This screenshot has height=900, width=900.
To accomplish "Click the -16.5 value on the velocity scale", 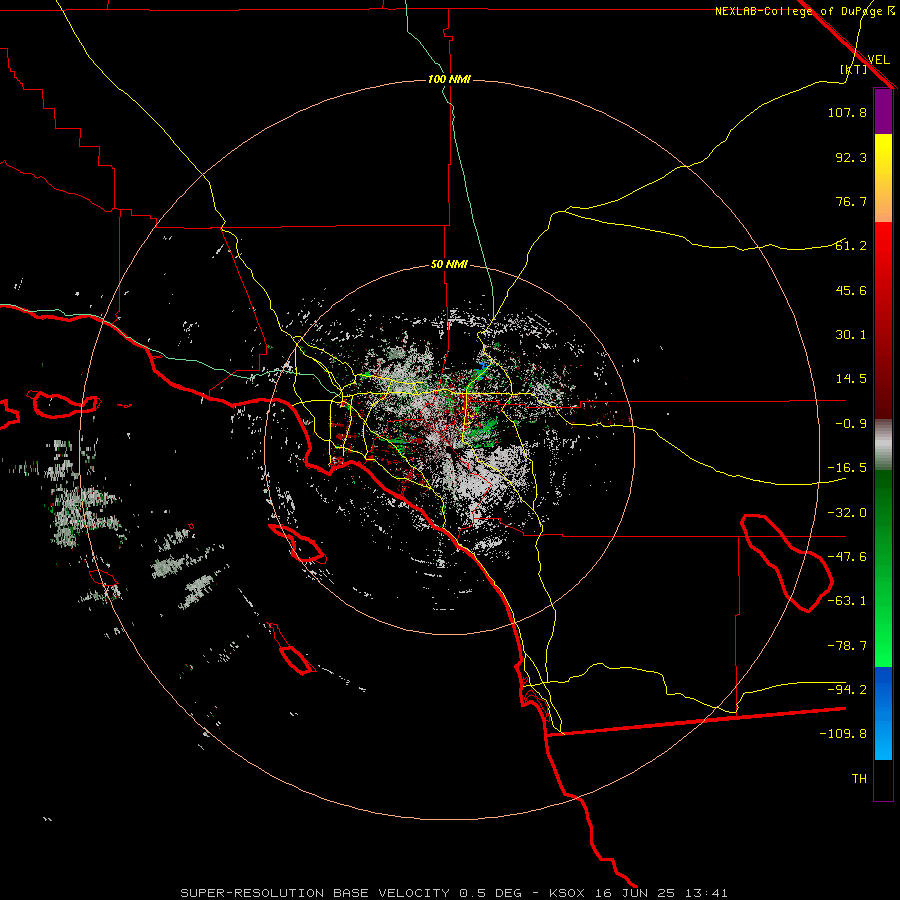I will 847,468.
